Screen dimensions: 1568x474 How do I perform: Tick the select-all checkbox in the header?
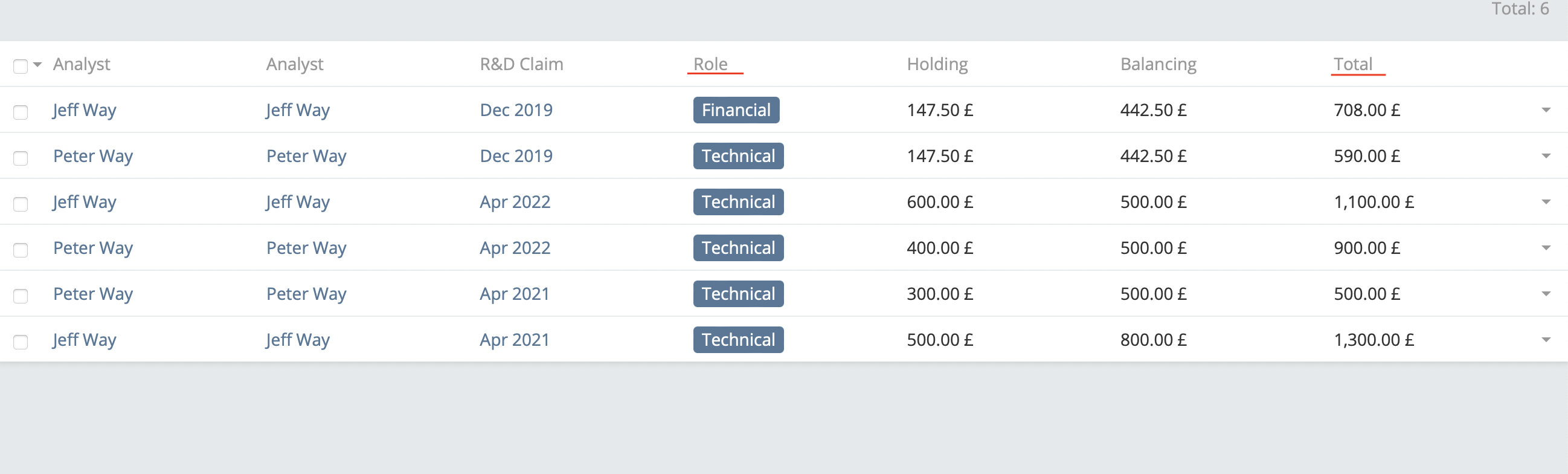pyautogui.click(x=21, y=66)
